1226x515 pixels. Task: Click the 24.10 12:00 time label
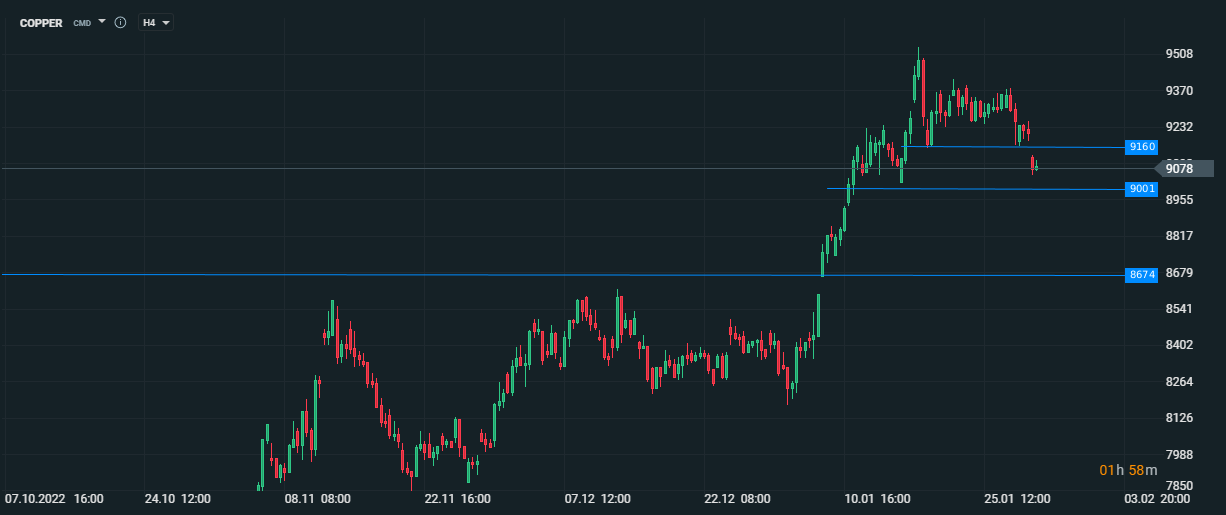pos(178,498)
